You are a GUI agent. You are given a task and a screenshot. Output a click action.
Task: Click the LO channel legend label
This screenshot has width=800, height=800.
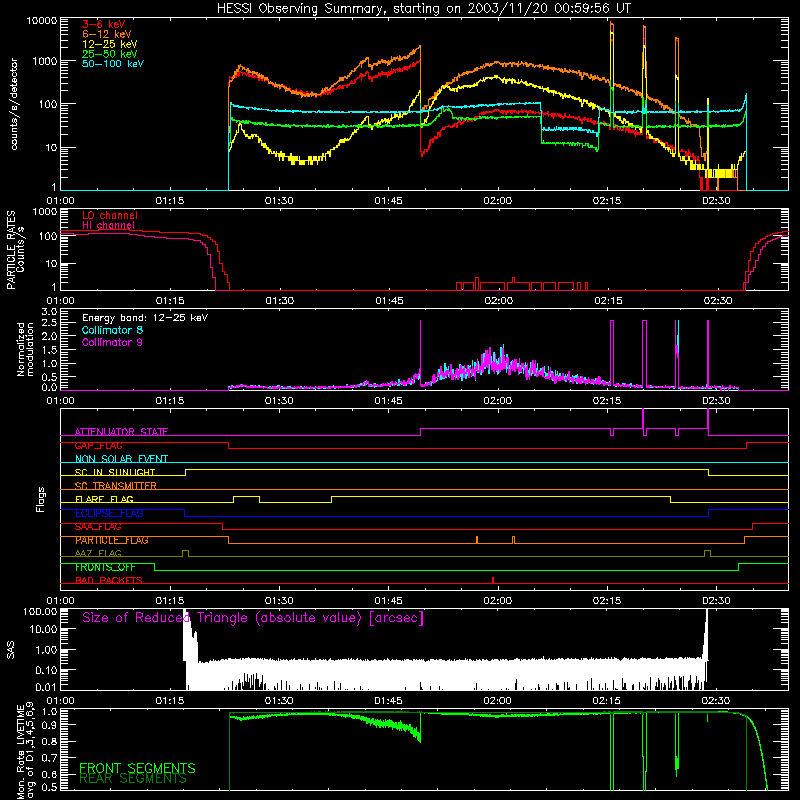(110, 215)
